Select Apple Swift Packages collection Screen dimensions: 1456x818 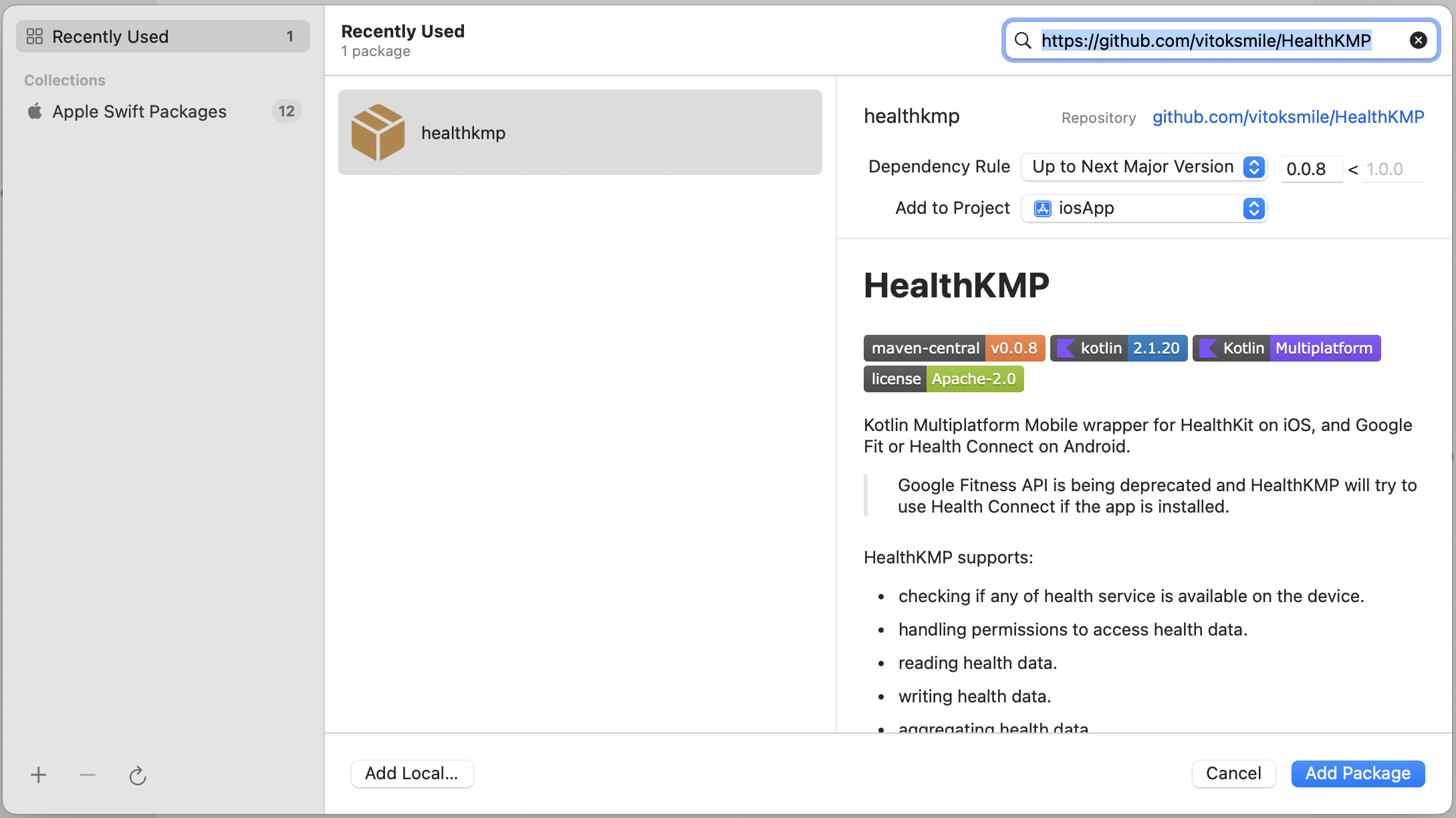[139, 111]
